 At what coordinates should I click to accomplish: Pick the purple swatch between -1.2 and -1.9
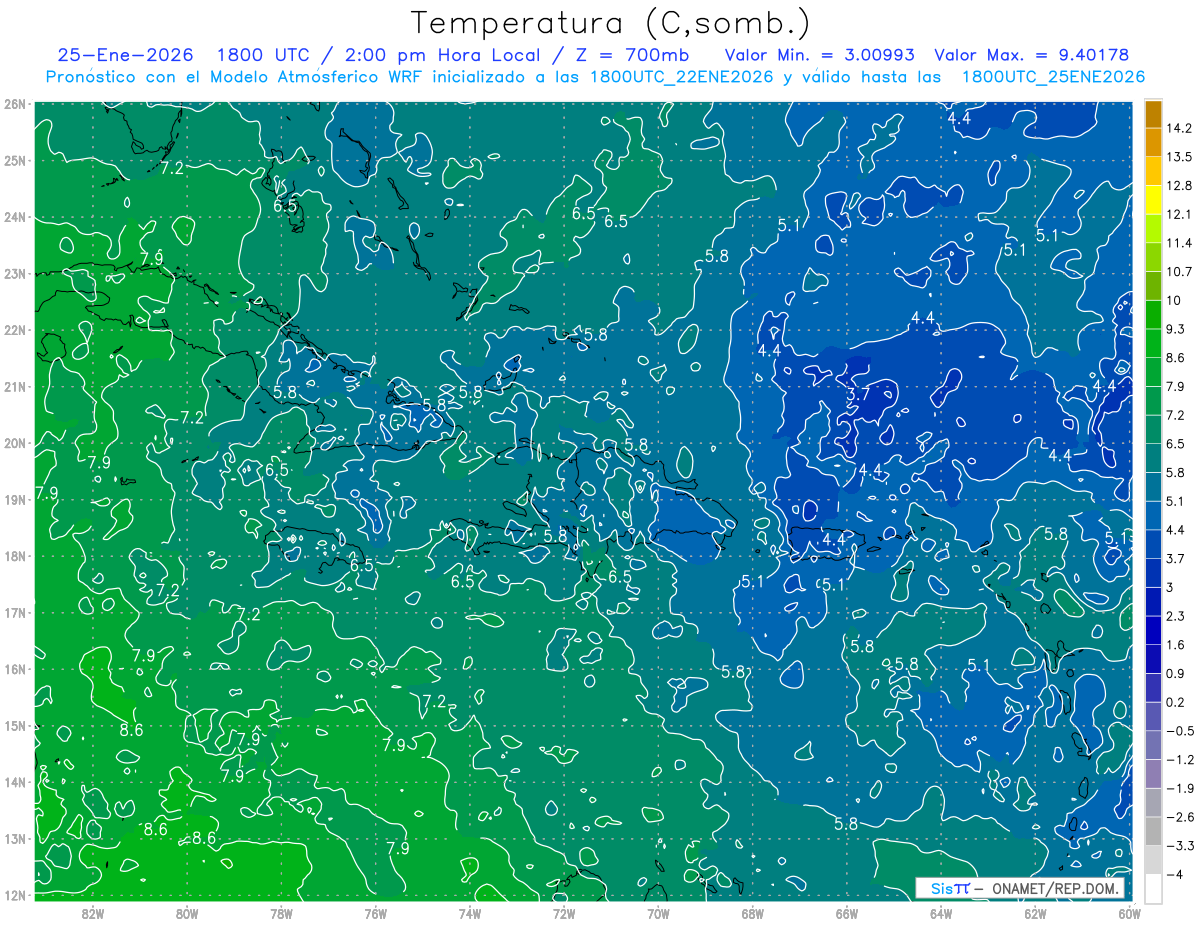(1153, 774)
